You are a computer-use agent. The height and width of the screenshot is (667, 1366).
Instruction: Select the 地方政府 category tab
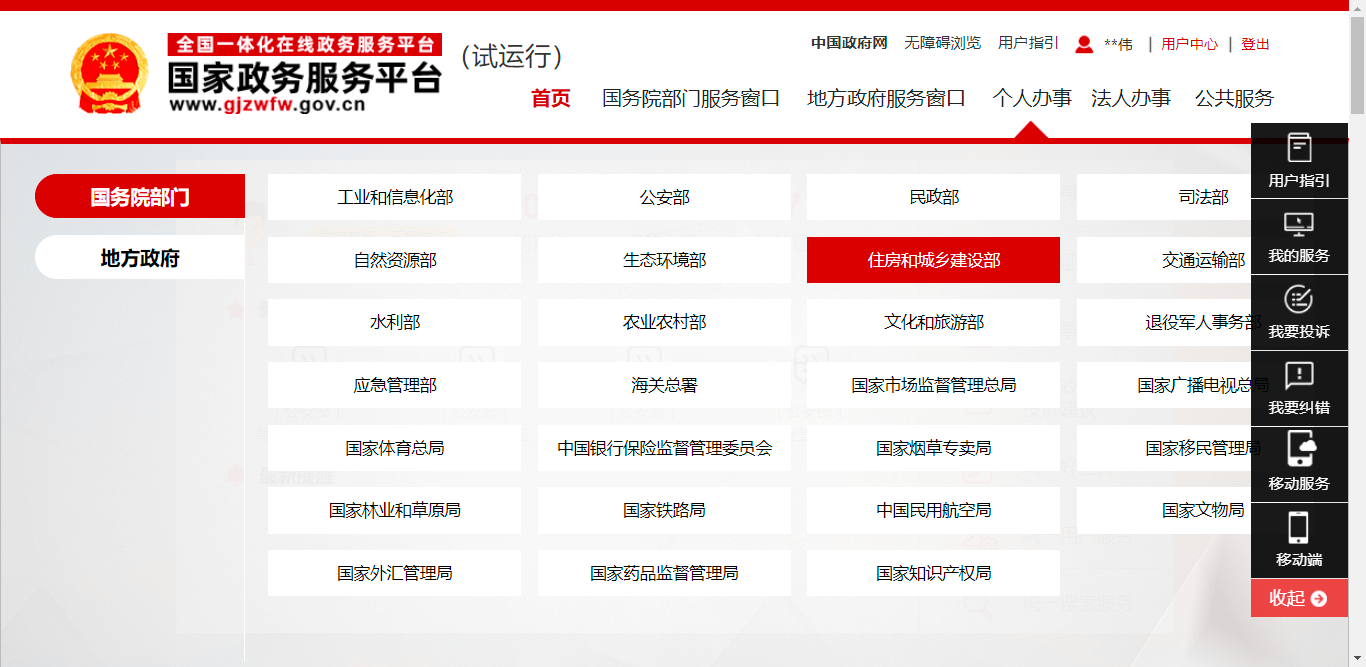[140, 258]
